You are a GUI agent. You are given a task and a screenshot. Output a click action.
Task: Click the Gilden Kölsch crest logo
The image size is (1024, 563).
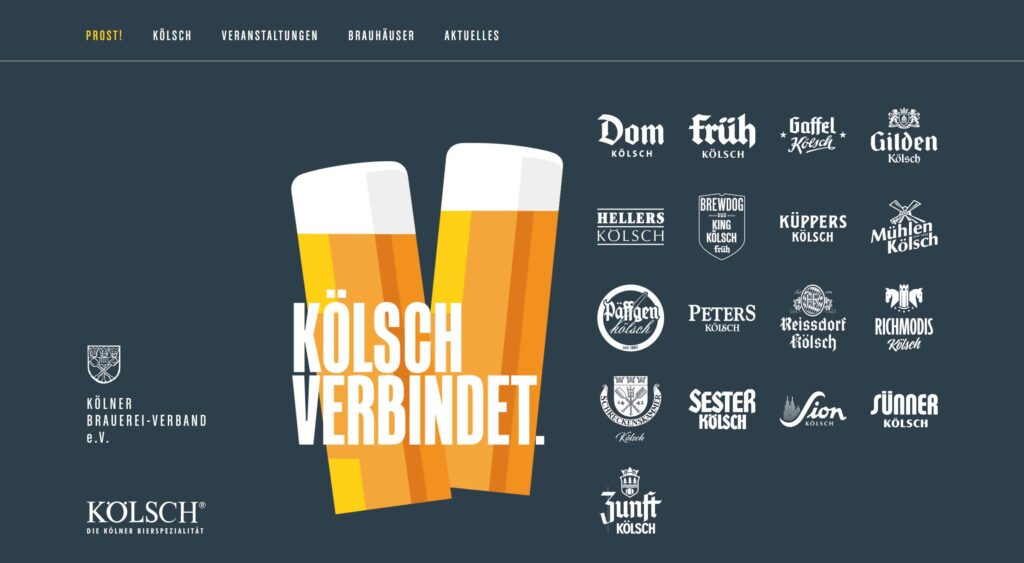pos(903,136)
